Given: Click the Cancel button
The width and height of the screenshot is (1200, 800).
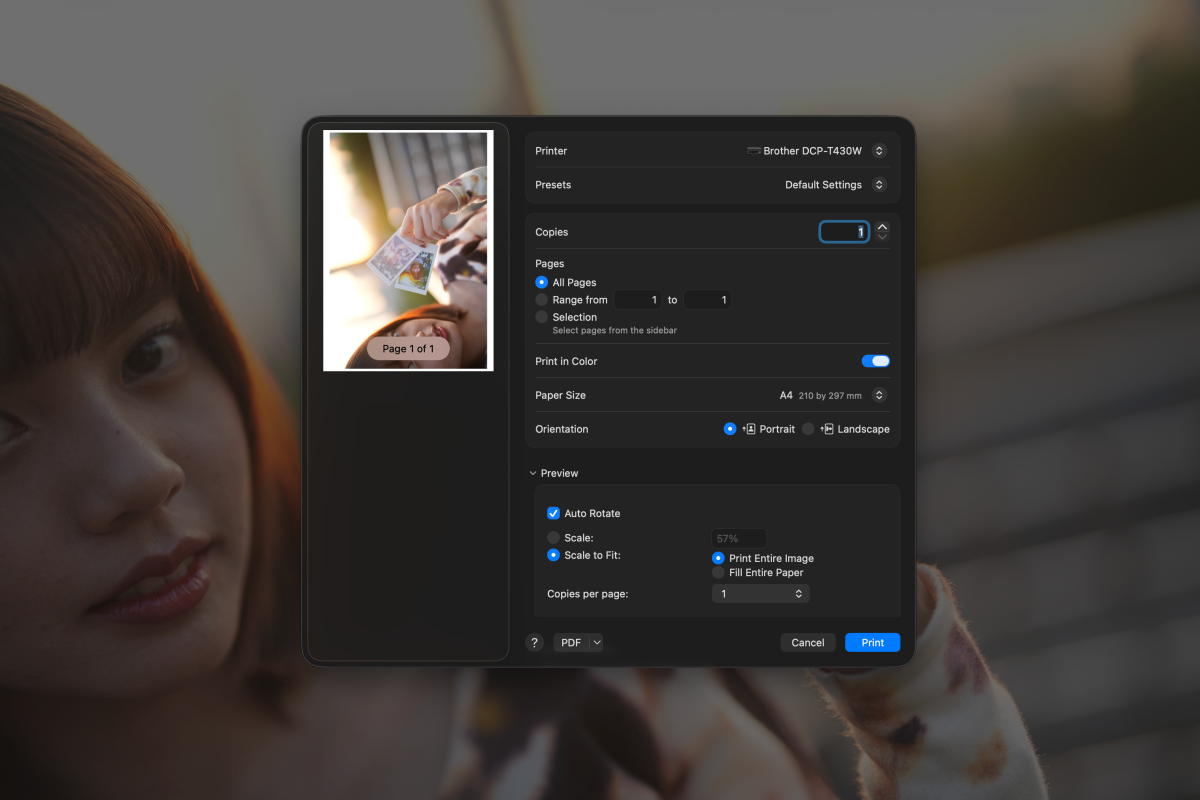Looking at the screenshot, I should [807, 643].
